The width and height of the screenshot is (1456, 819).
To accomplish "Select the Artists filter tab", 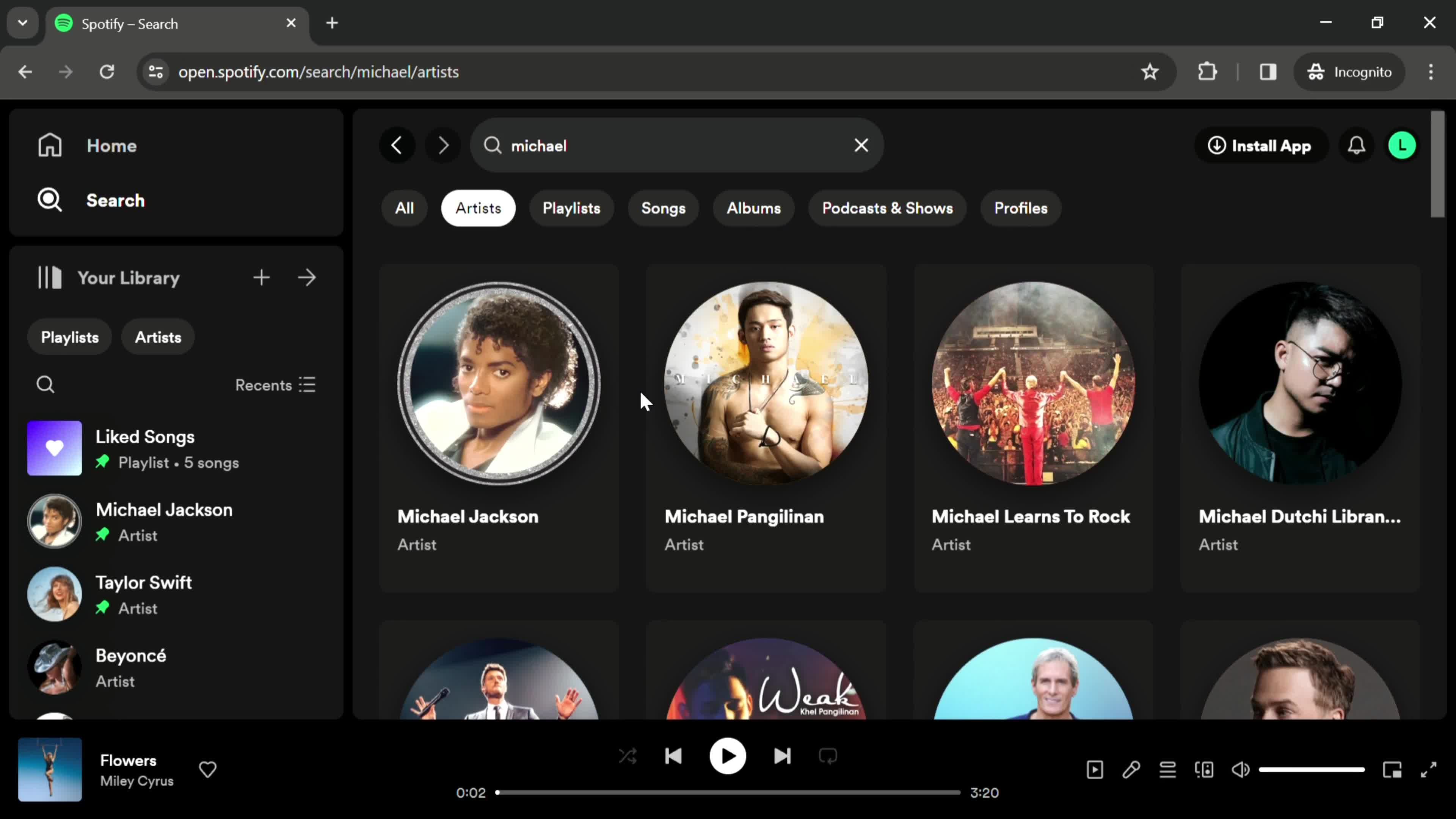I will tap(478, 208).
